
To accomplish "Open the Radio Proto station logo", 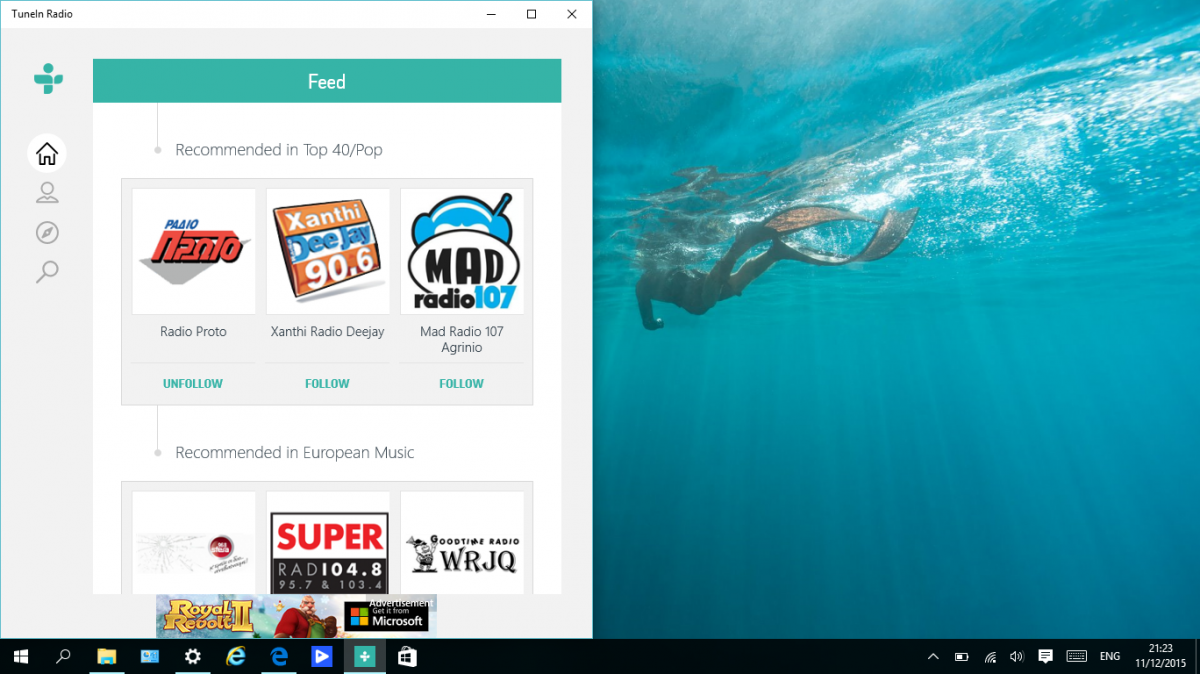I will click(194, 252).
